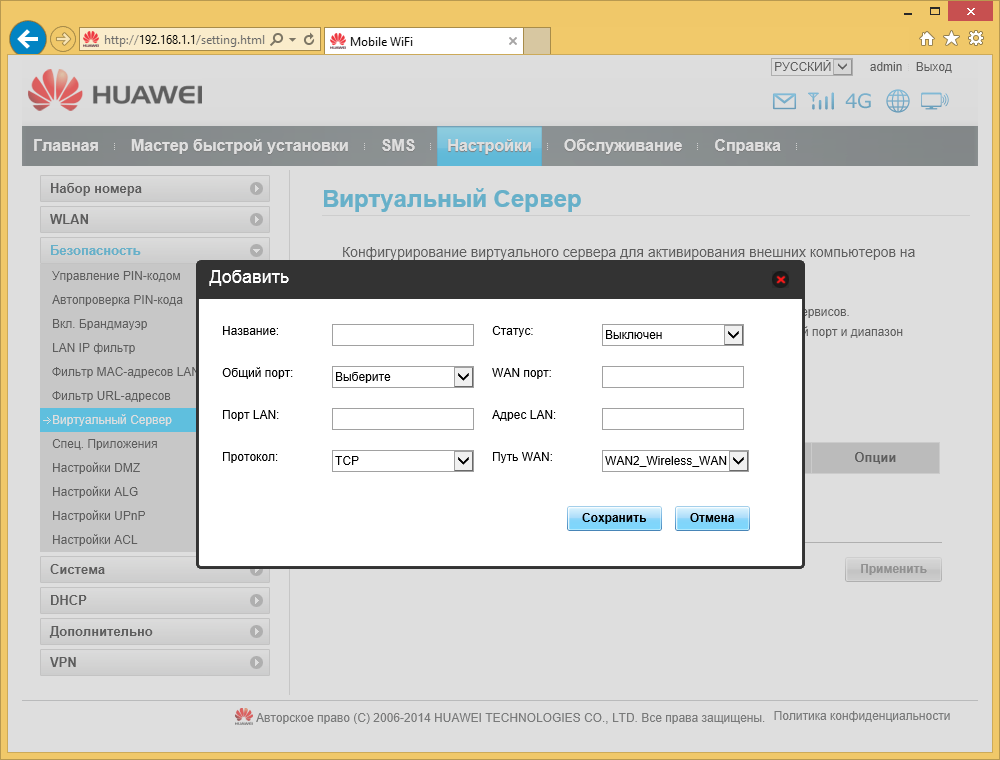This screenshot has height=760, width=1000.
Task: Open Автопроверка PIN-кода sidebar item
Action: [x=117, y=300]
